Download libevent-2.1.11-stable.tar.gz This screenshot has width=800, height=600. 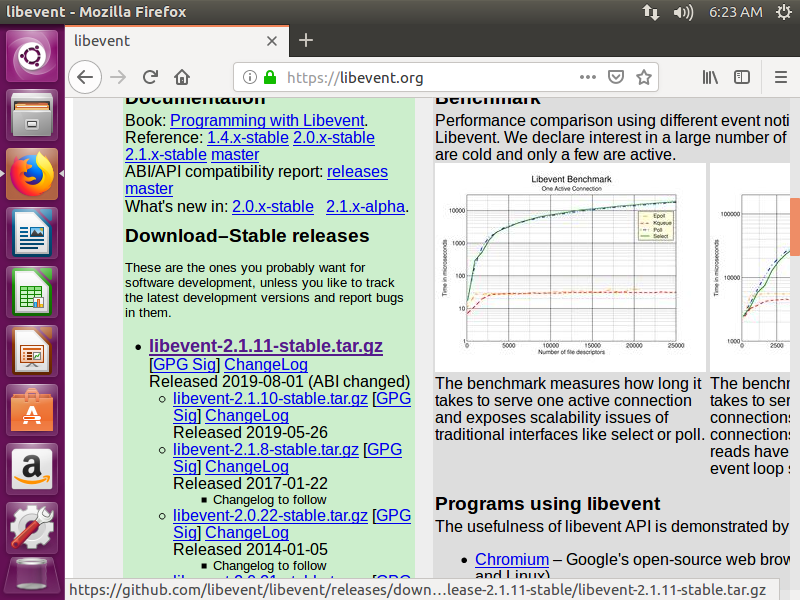click(266, 346)
